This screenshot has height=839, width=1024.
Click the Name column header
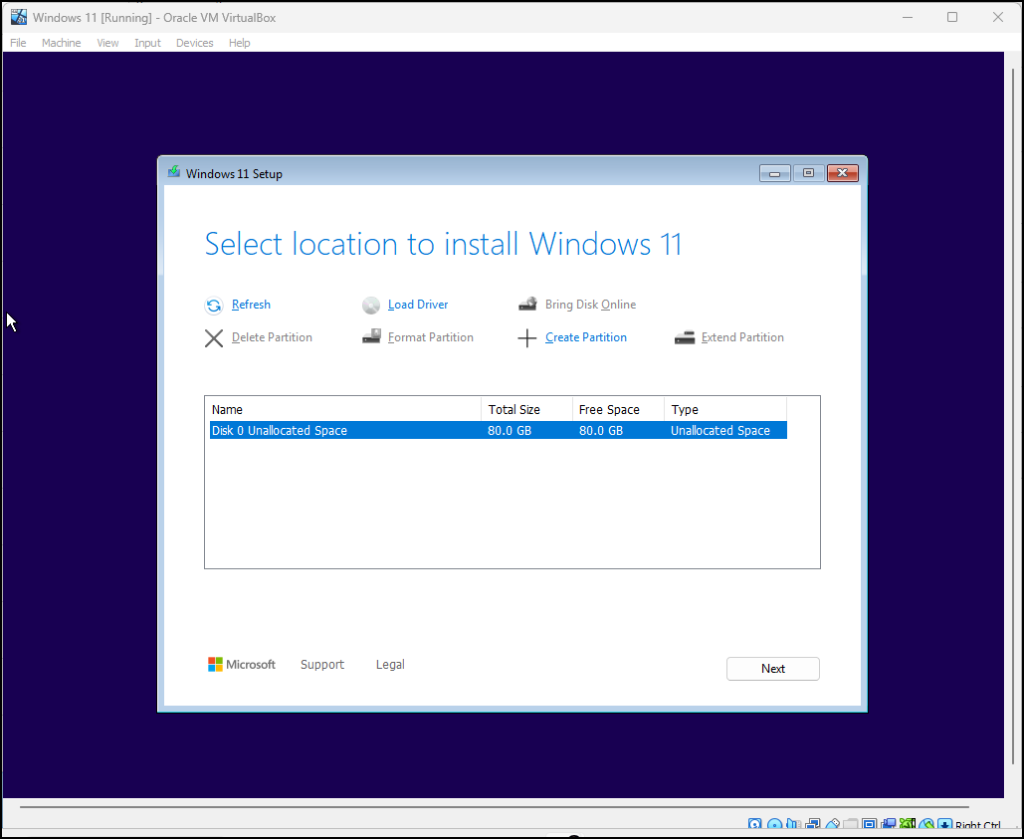tap(345, 409)
